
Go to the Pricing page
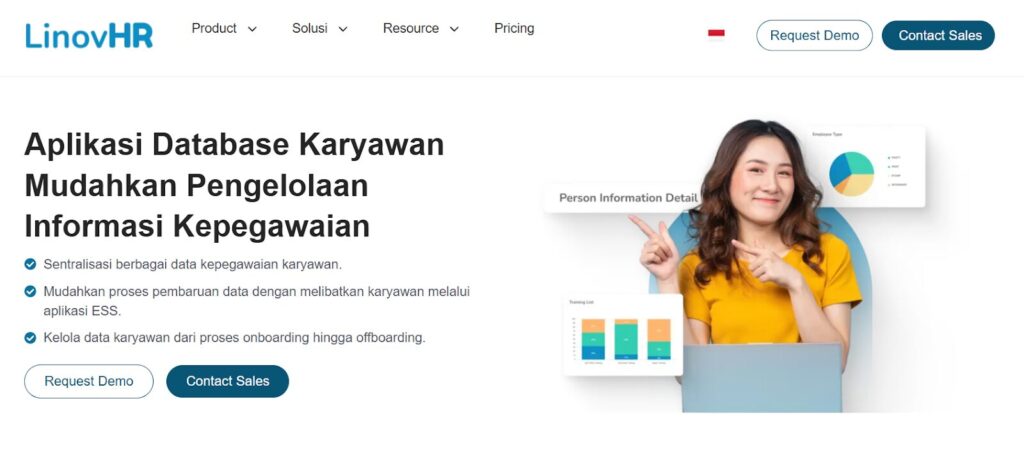tap(514, 28)
